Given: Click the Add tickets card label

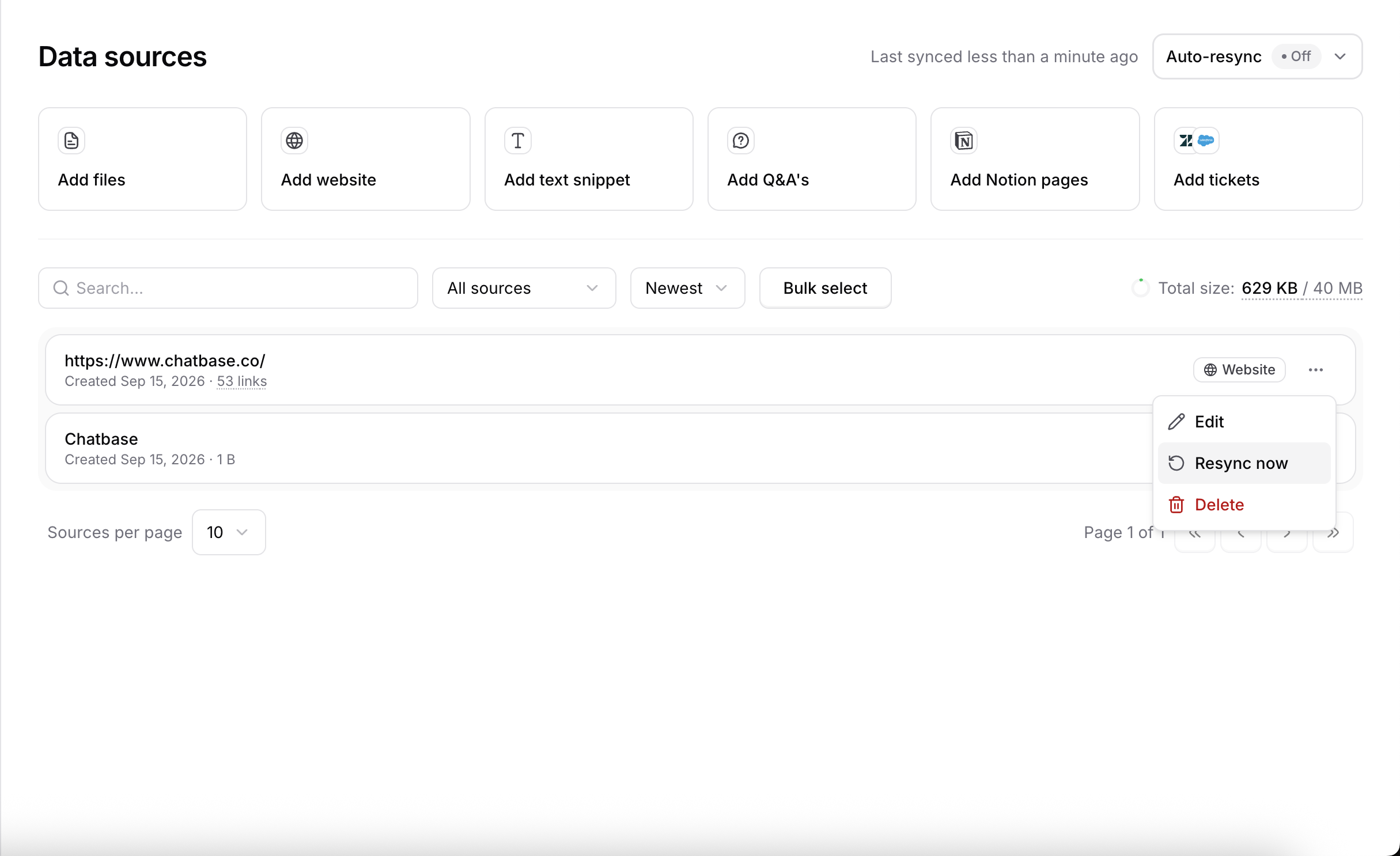Looking at the screenshot, I should click(x=1217, y=180).
